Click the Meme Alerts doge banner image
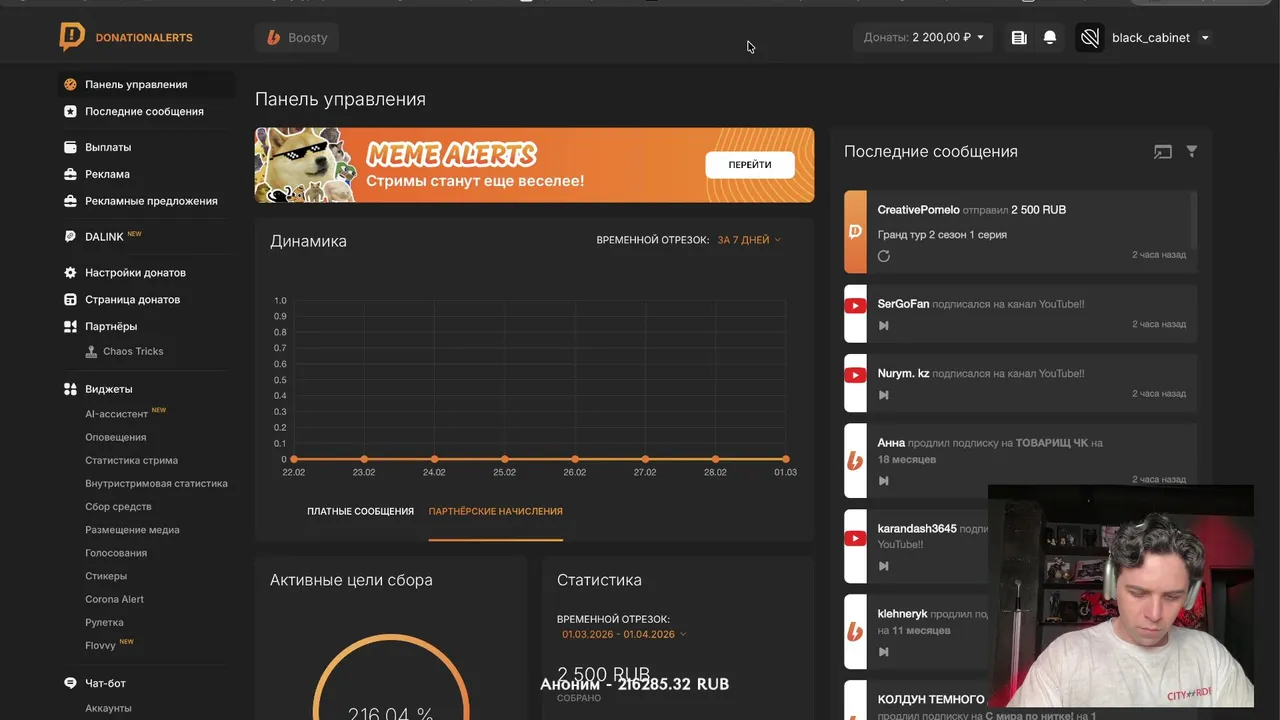 click(305, 165)
